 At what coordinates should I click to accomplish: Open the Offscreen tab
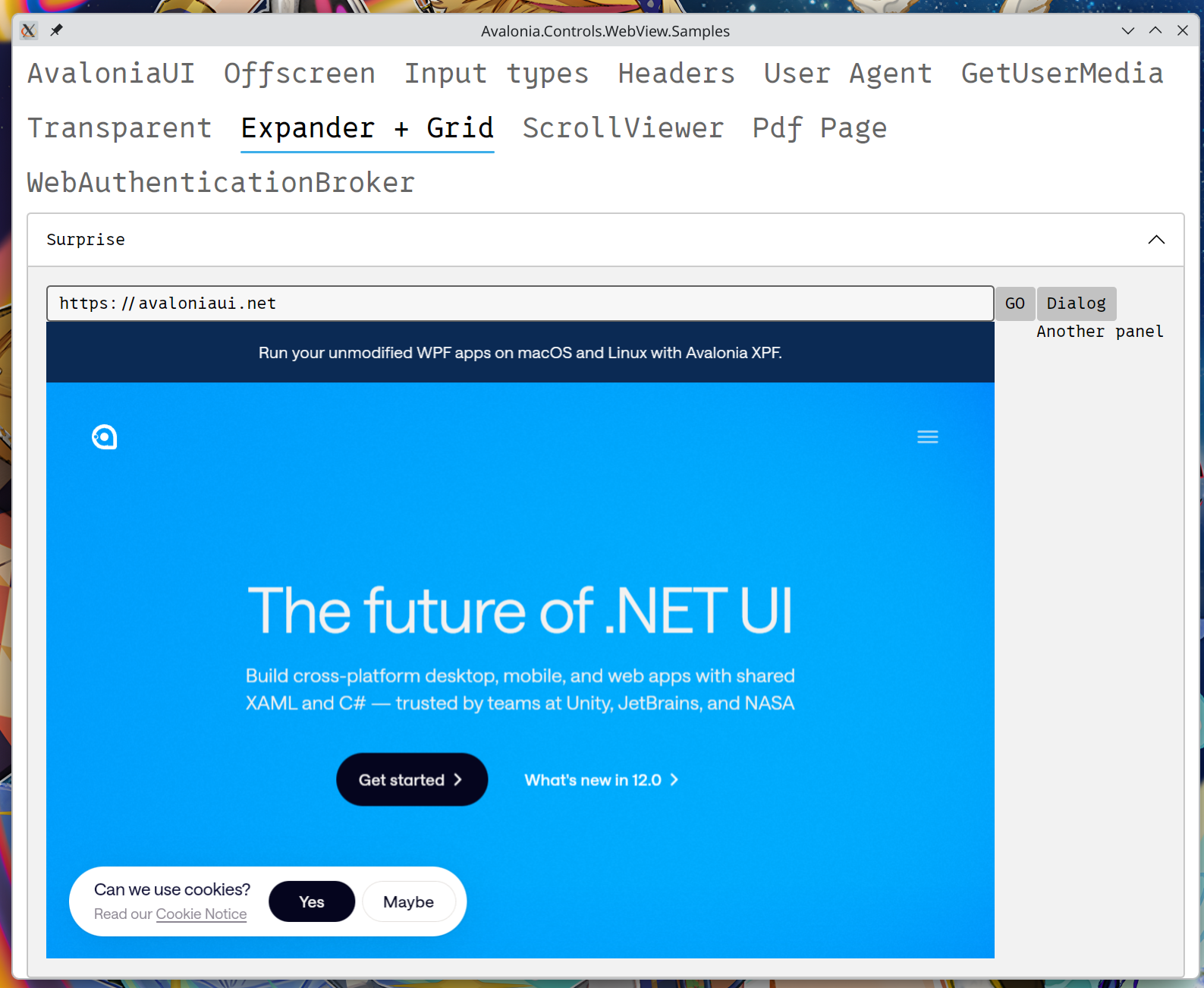point(299,74)
